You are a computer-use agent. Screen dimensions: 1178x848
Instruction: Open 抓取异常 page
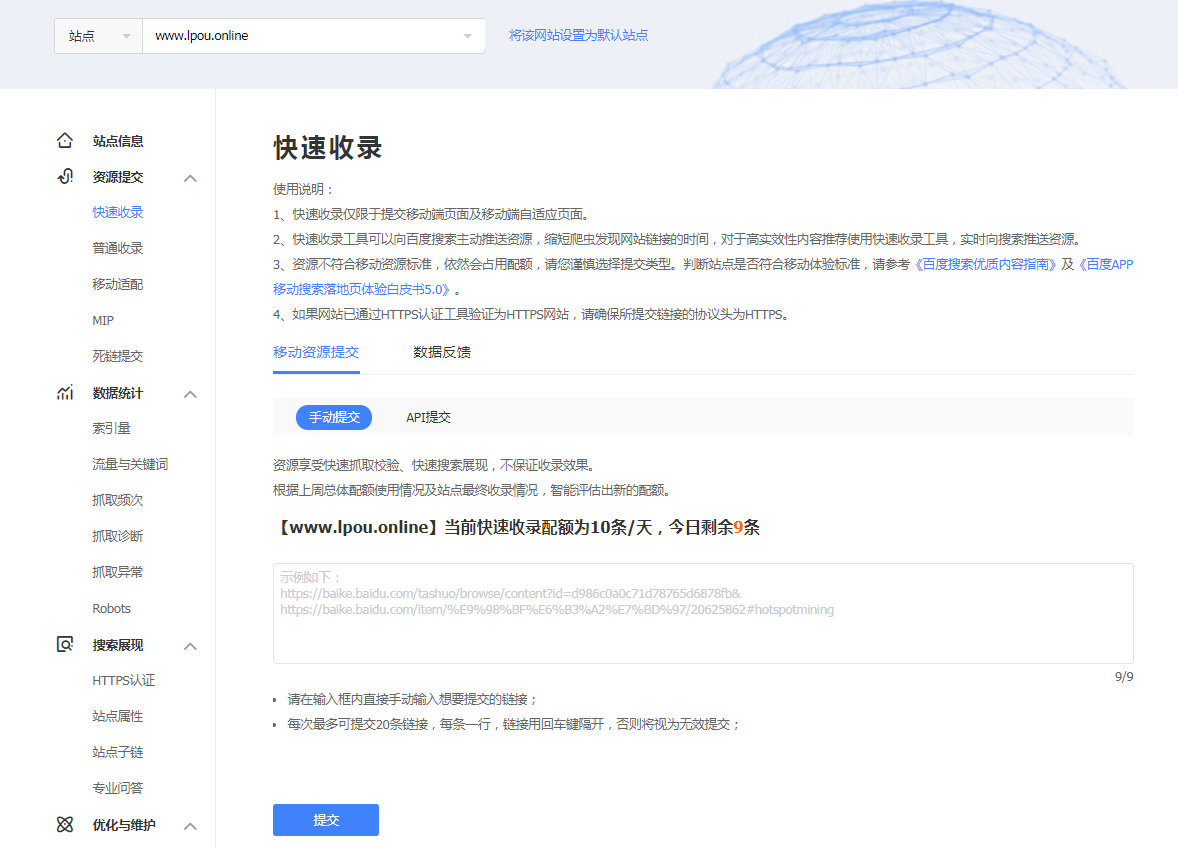point(118,572)
